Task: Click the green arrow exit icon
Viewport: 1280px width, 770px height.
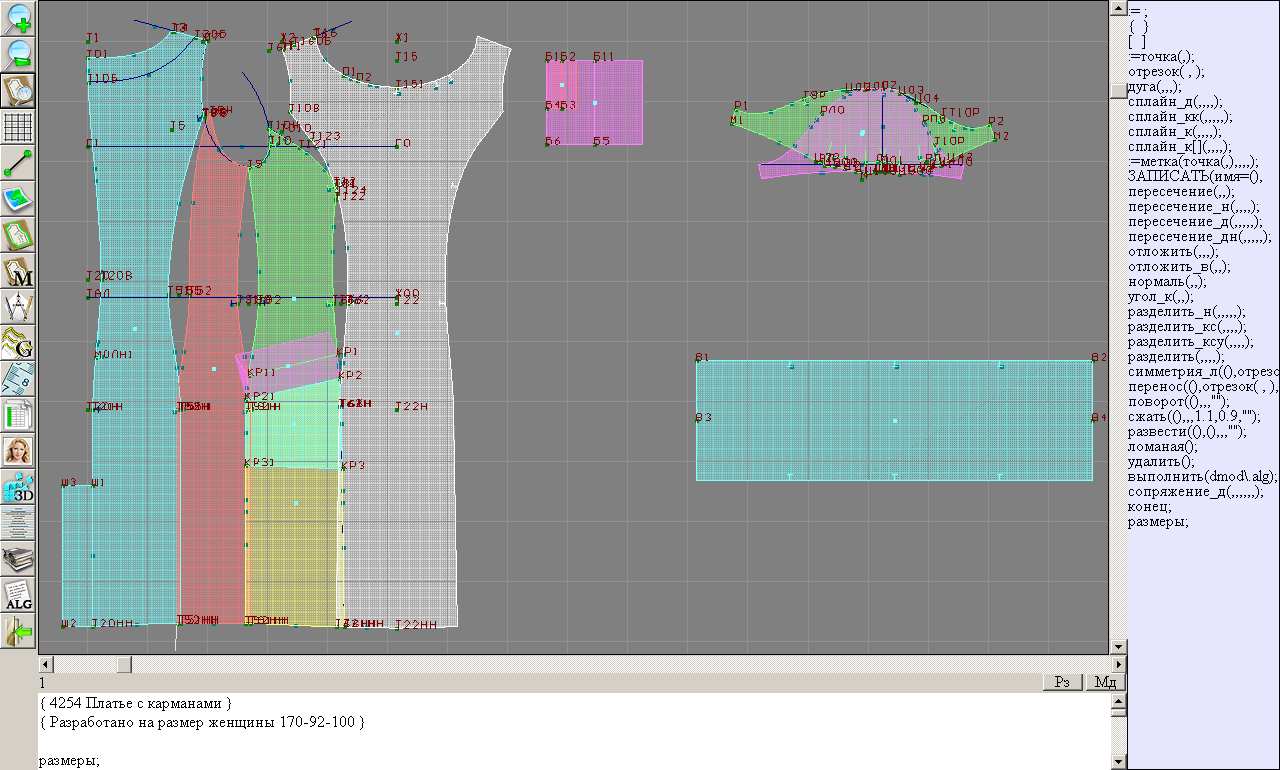Action: click(x=19, y=631)
